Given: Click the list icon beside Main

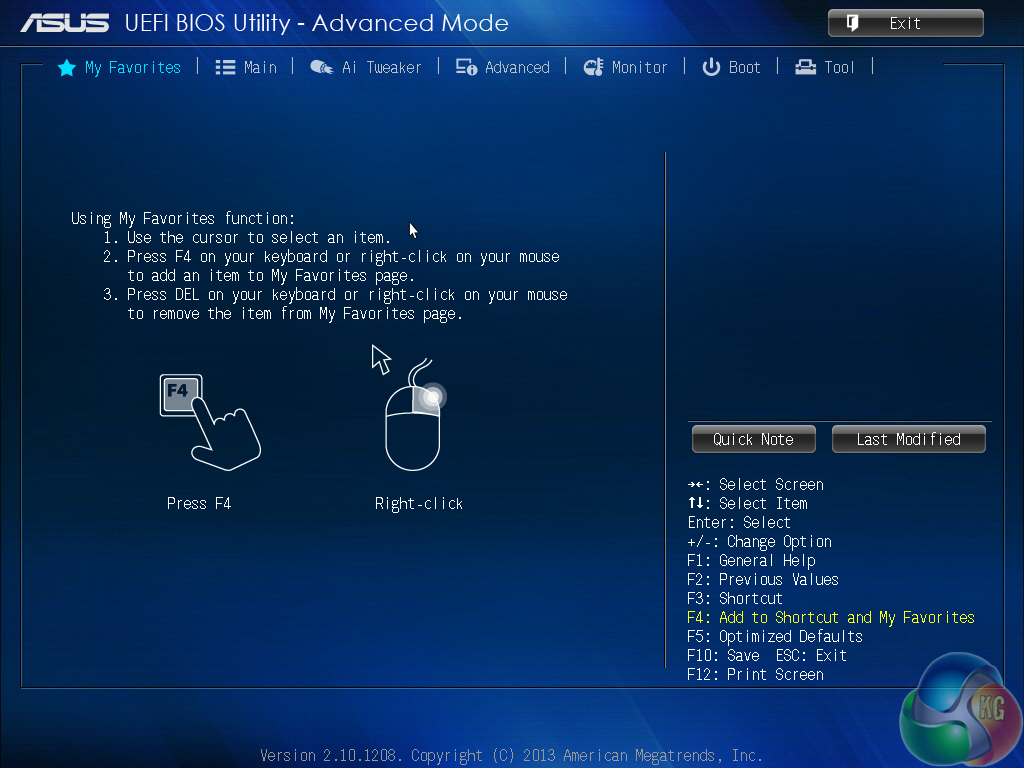Looking at the screenshot, I should click(225, 67).
